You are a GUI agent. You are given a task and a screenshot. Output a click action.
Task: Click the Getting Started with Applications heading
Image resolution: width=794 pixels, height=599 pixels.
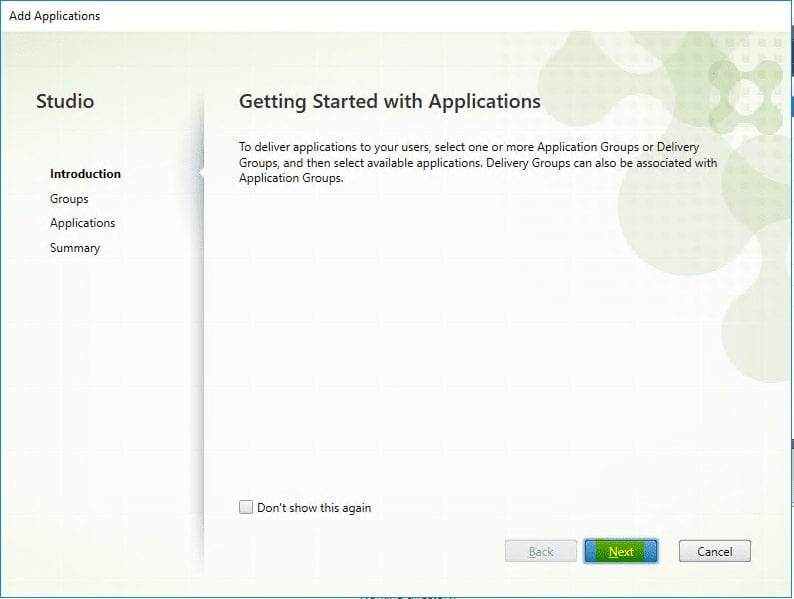[389, 102]
